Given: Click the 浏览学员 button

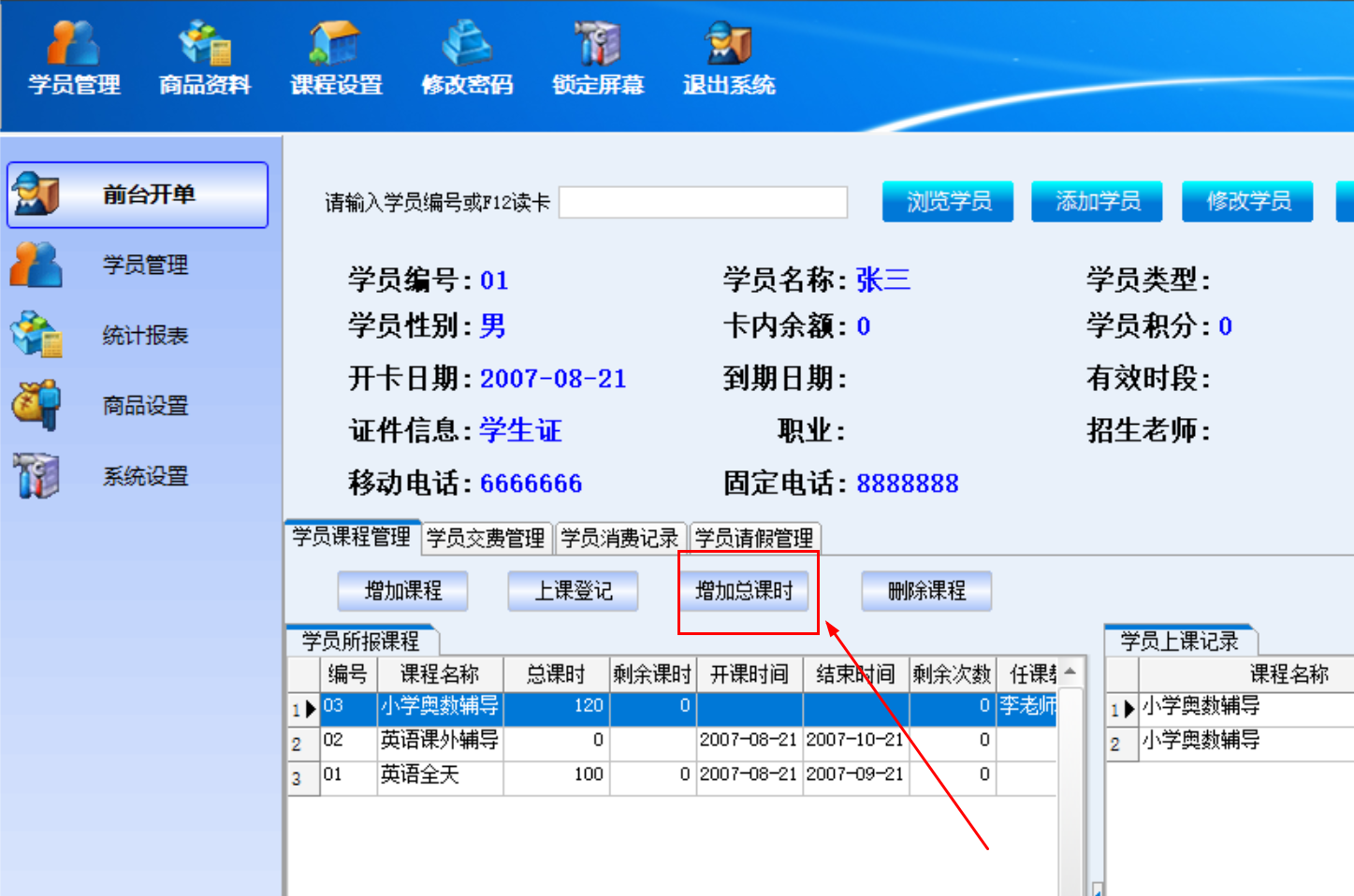Looking at the screenshot, I should [948, 201].
